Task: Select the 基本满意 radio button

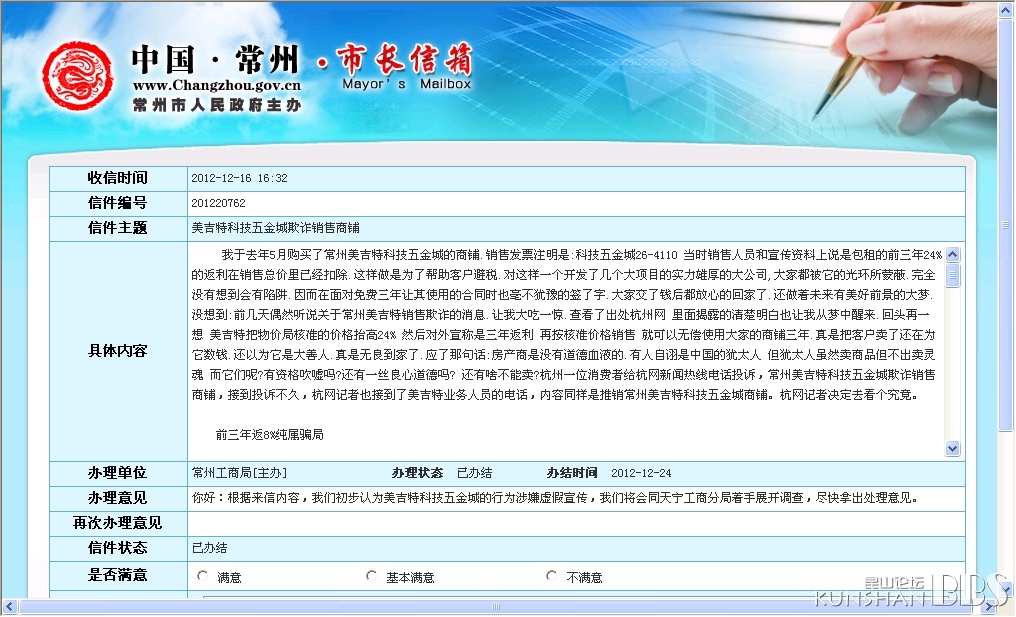Action: 371,576
